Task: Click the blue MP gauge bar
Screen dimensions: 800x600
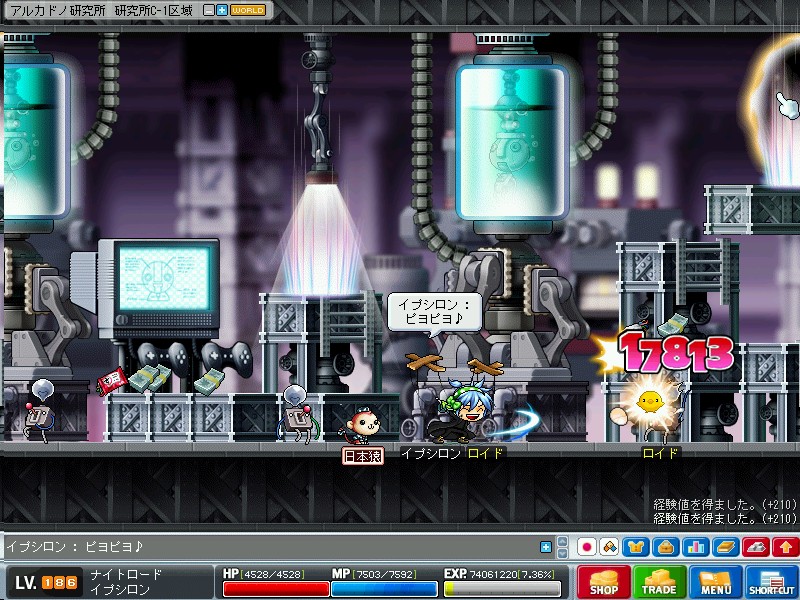Action: (384, 589)
